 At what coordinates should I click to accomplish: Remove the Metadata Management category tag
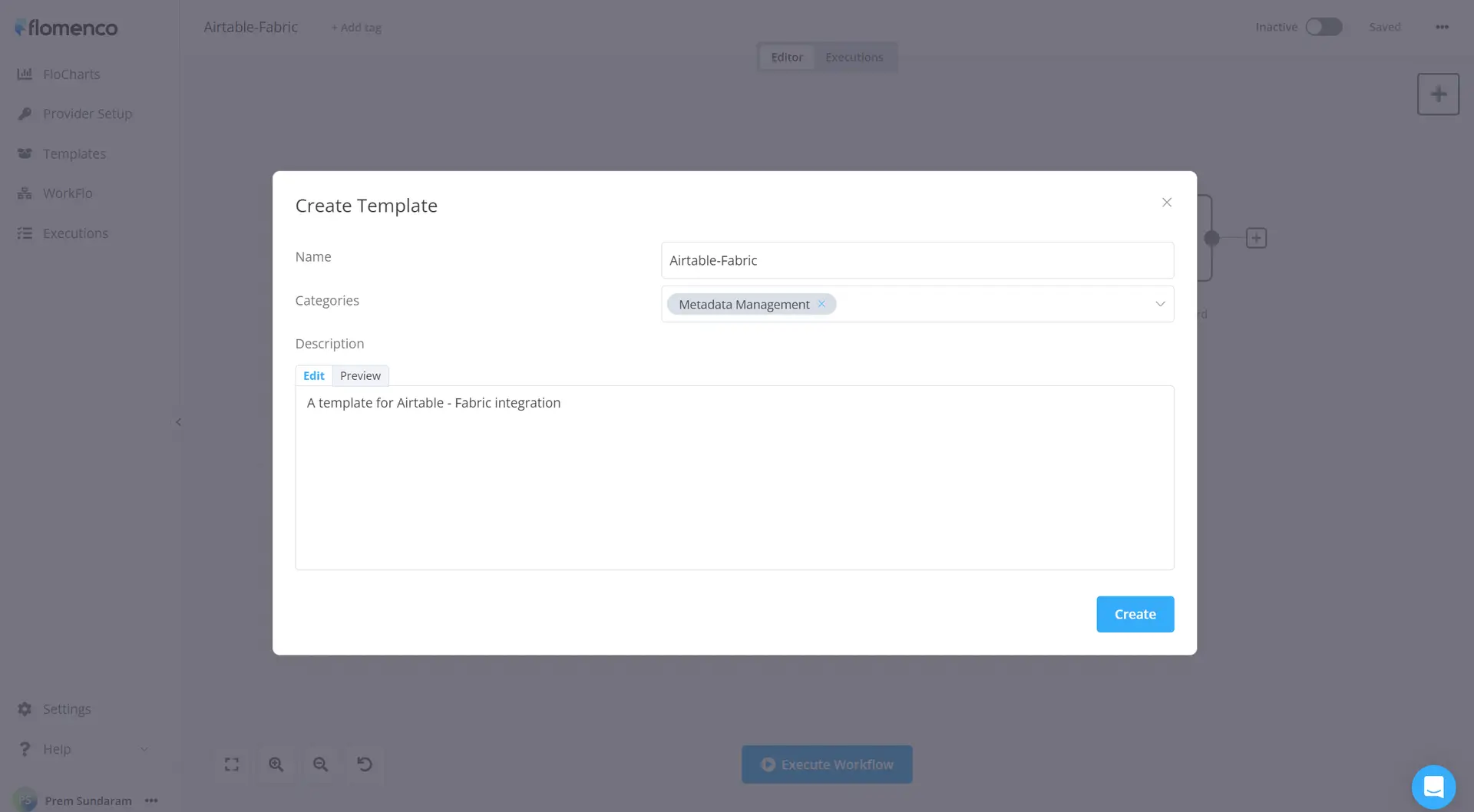(x=821, y=304)
